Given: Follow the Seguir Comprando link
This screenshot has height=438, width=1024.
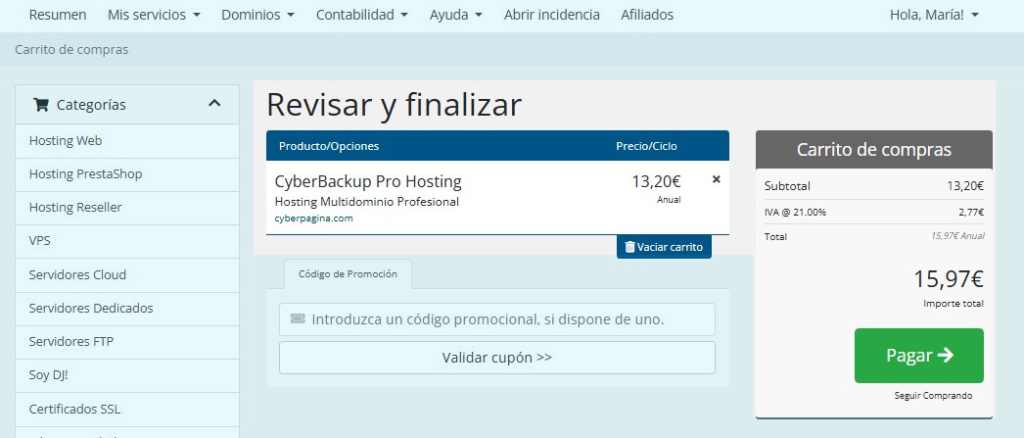Looking at the screenshot, I should 933,396.
